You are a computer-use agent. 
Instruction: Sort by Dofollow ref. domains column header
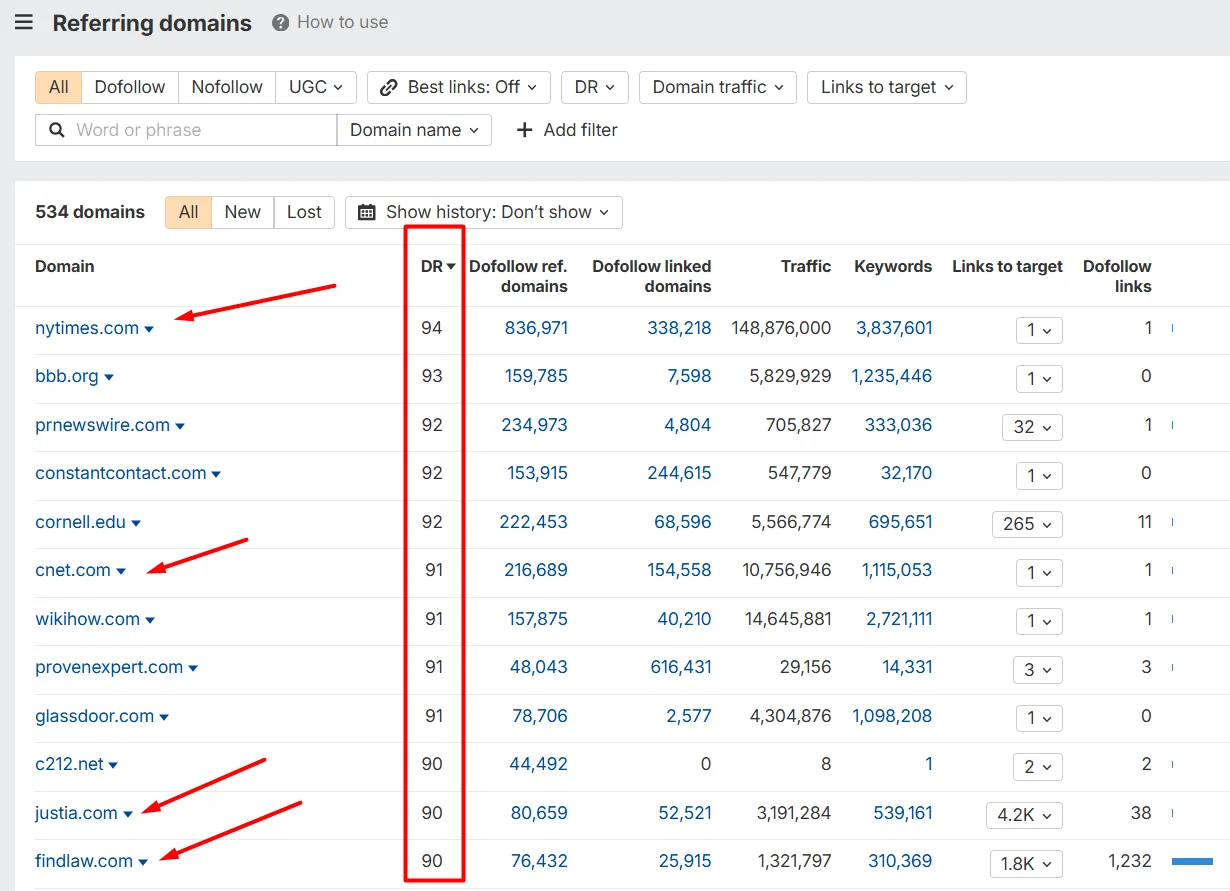[518, 276]
